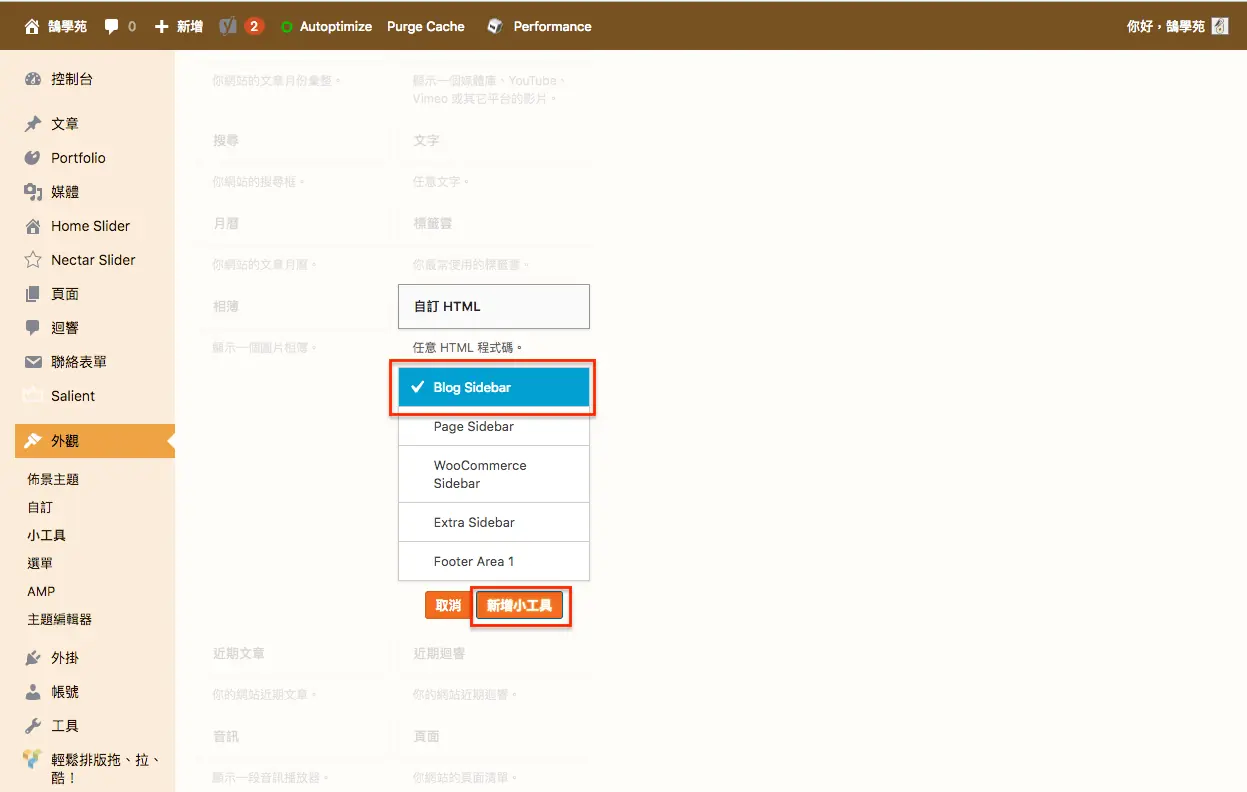Open 控制台 dashboard icon in sidebar
1247x792 pixels.
(x=33, y=79)
